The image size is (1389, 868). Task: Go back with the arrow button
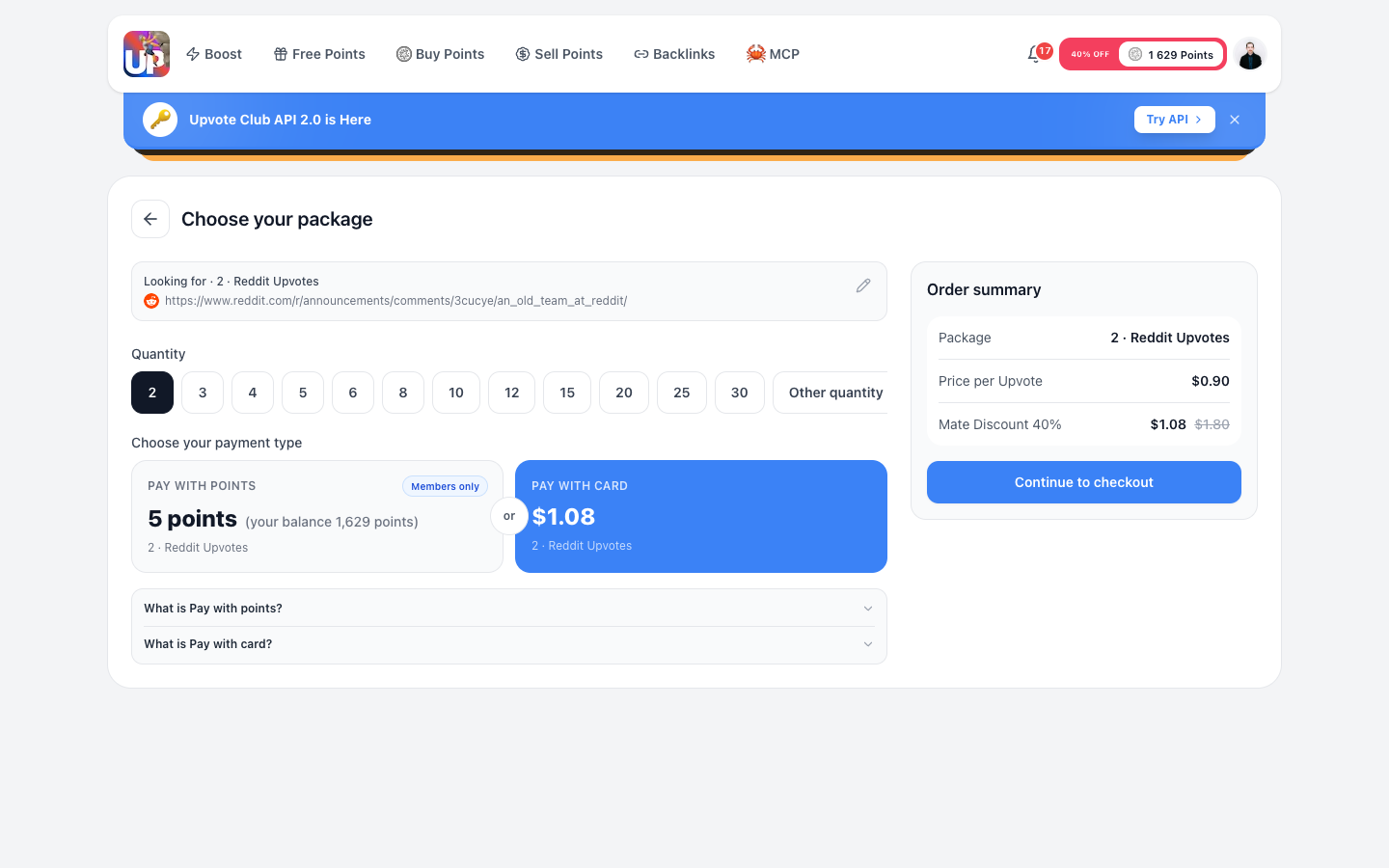tap(150, 219)
